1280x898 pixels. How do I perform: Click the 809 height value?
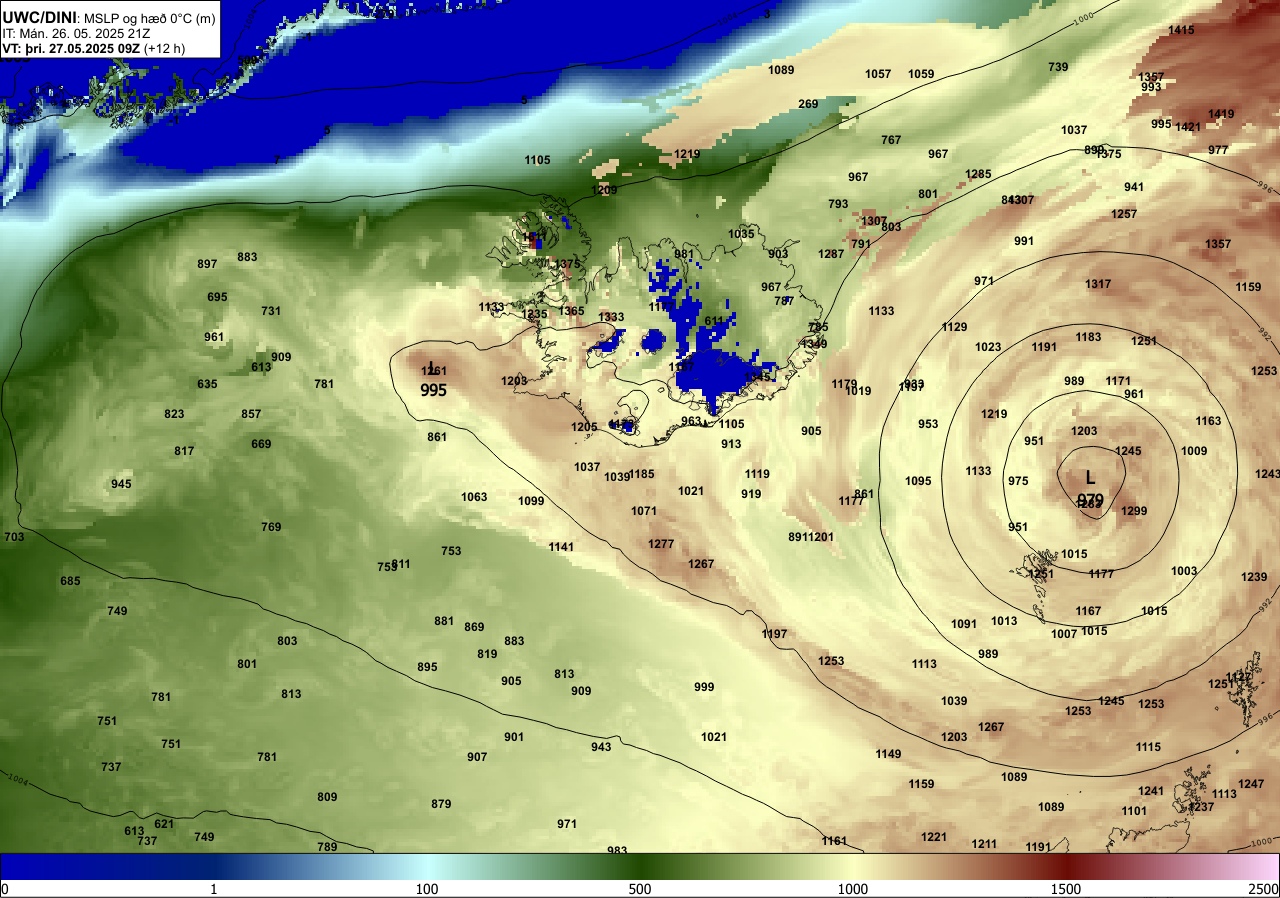coord(327,797)
